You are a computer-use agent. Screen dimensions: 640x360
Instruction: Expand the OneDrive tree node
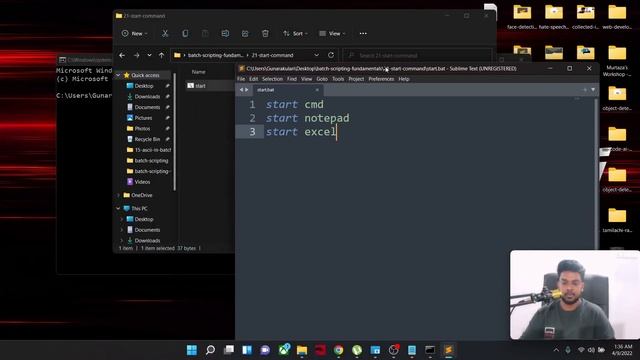pyautogui.click(x=118, y=195)
